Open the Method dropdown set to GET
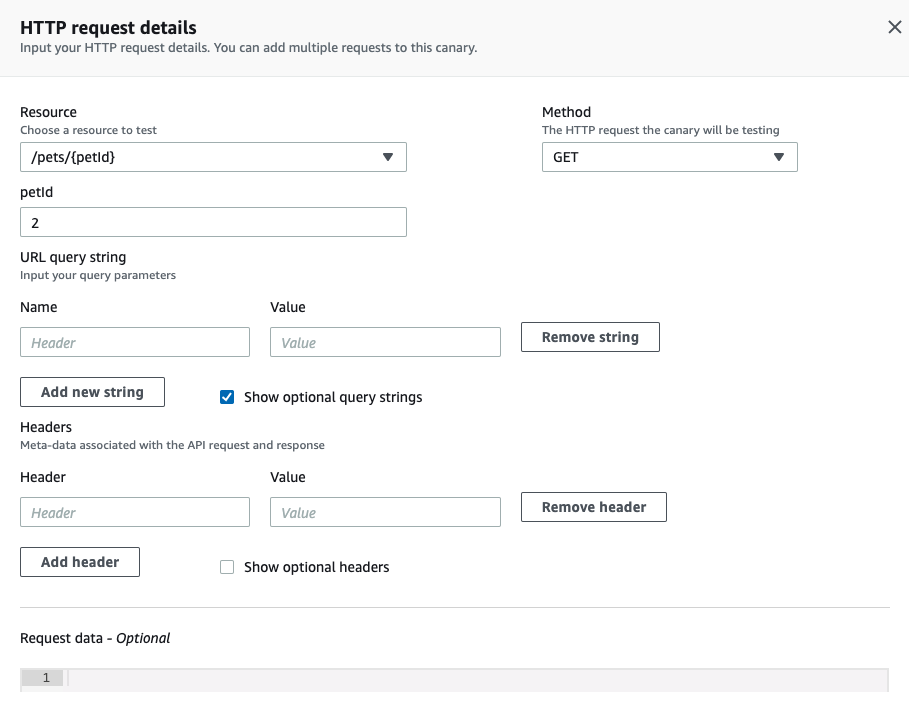 655,157
